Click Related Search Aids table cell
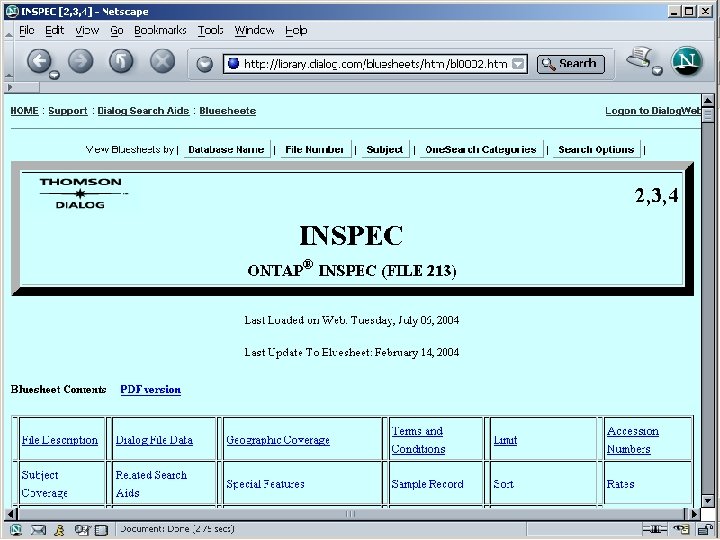This screenshot has width=720, height=540. (x=164, y=484)
